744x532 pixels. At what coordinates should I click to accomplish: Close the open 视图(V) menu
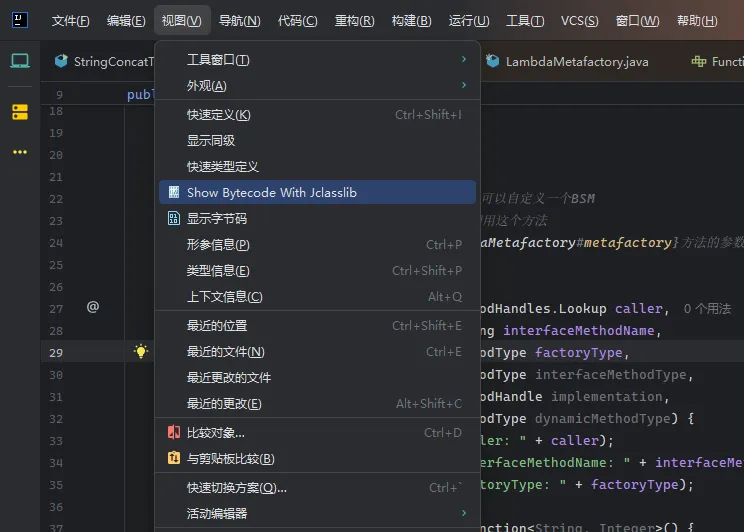(182, 20)
